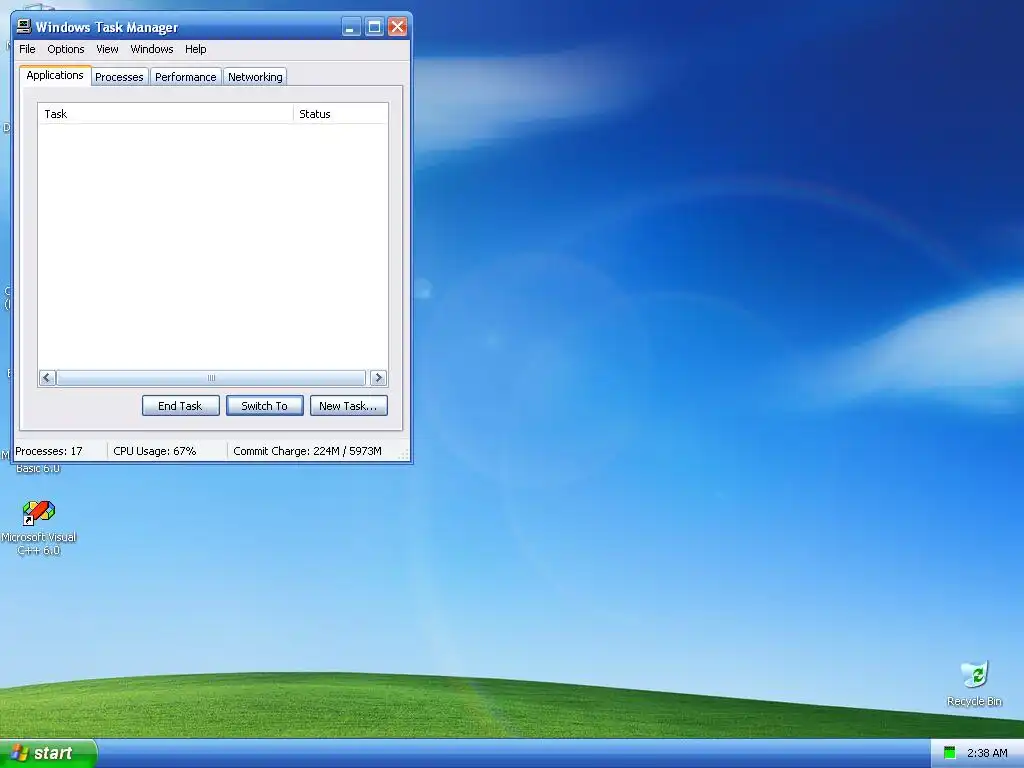Click the Task Manager title bar icon
The image size is (1024, 768).
(24, 27)
